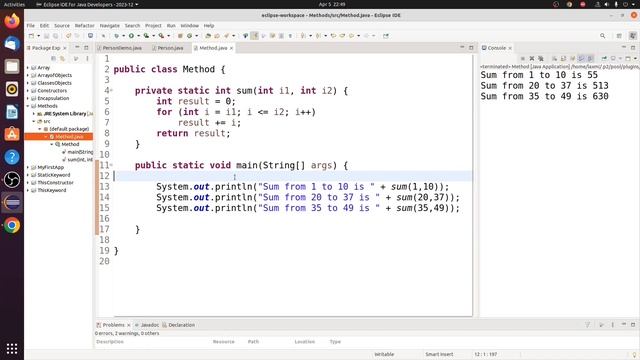
Task: Open the Run menu
Action: [171, 25]
